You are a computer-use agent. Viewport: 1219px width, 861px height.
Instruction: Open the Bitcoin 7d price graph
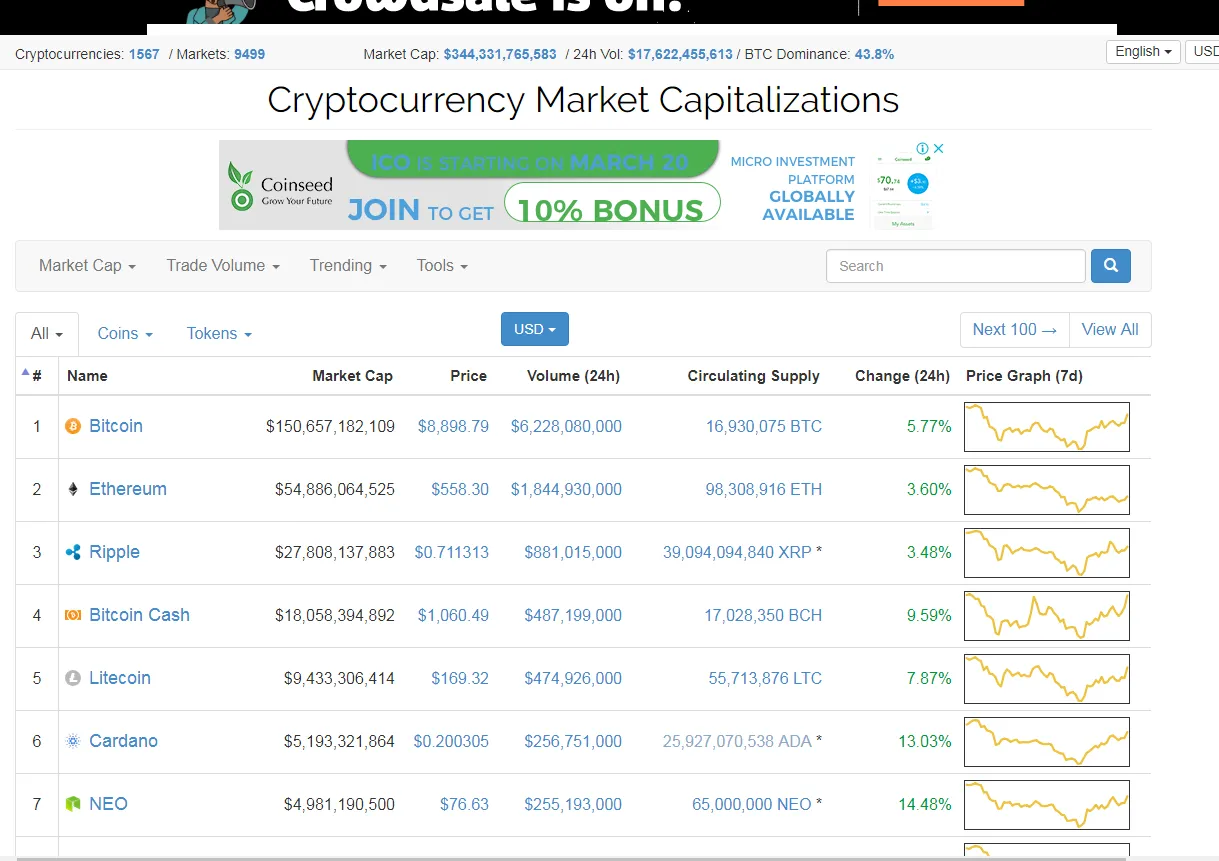(x=1047, y=427)
